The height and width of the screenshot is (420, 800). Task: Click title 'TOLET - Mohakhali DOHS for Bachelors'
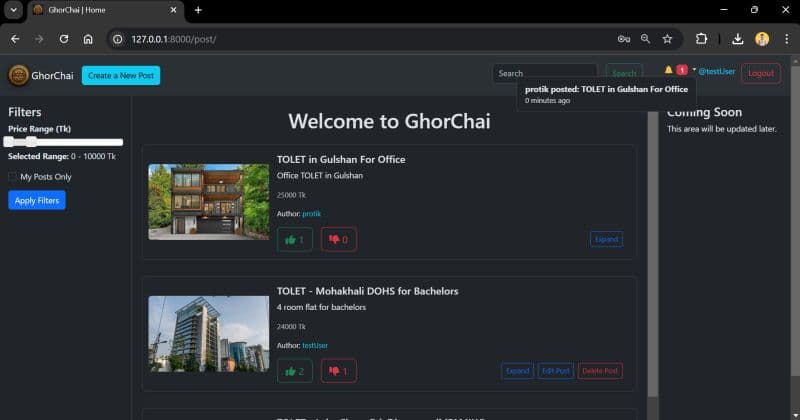pyautogui.click(x=367, y=291)
